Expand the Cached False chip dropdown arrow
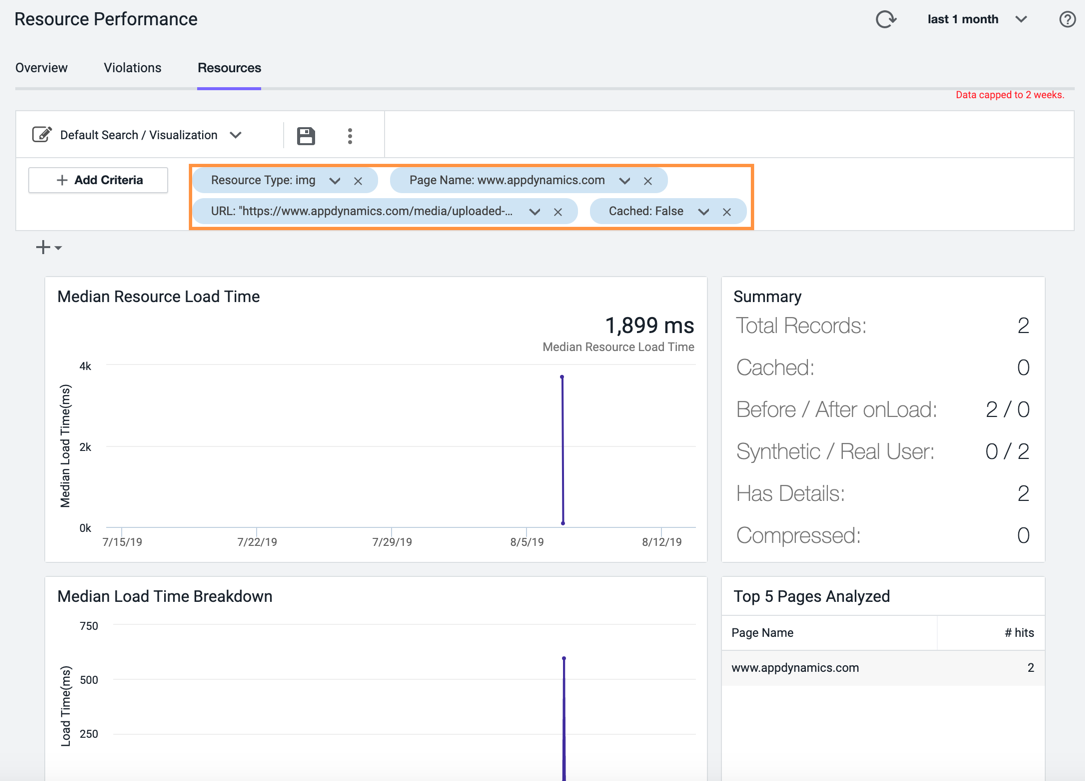 (x=704, y=212)
